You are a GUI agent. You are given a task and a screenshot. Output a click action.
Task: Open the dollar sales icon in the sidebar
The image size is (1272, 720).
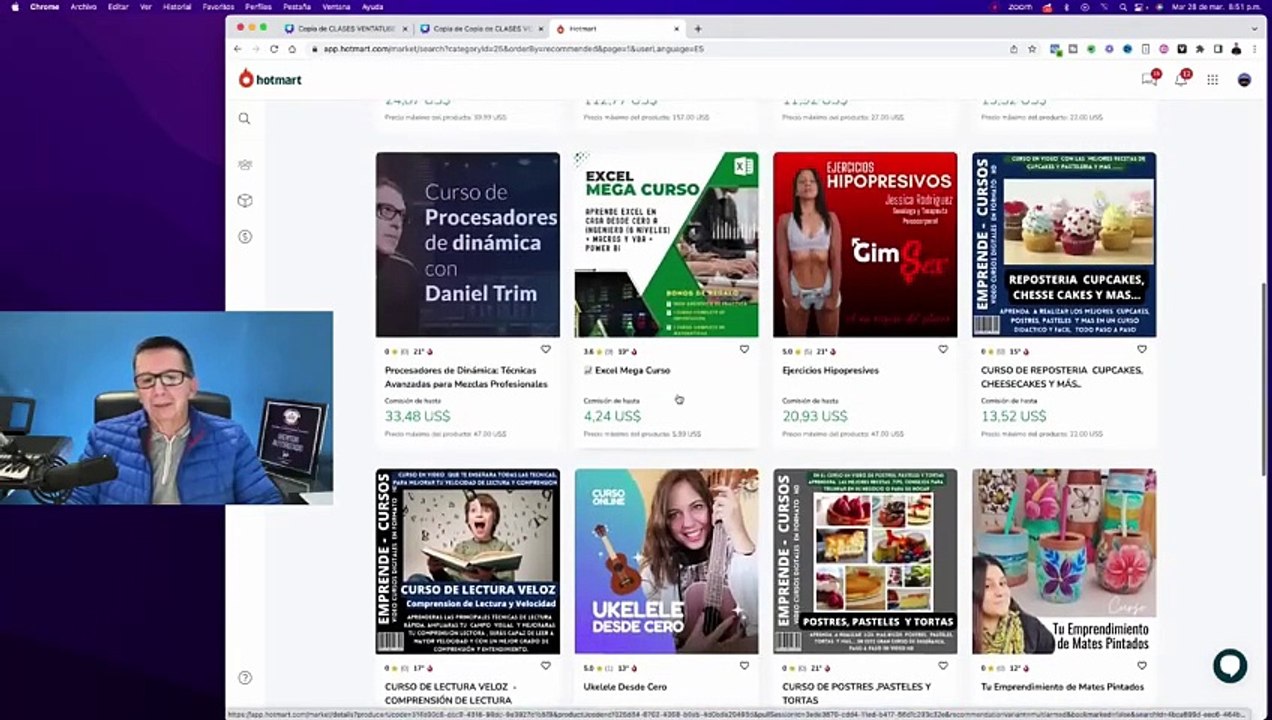[x=245, y=237]
